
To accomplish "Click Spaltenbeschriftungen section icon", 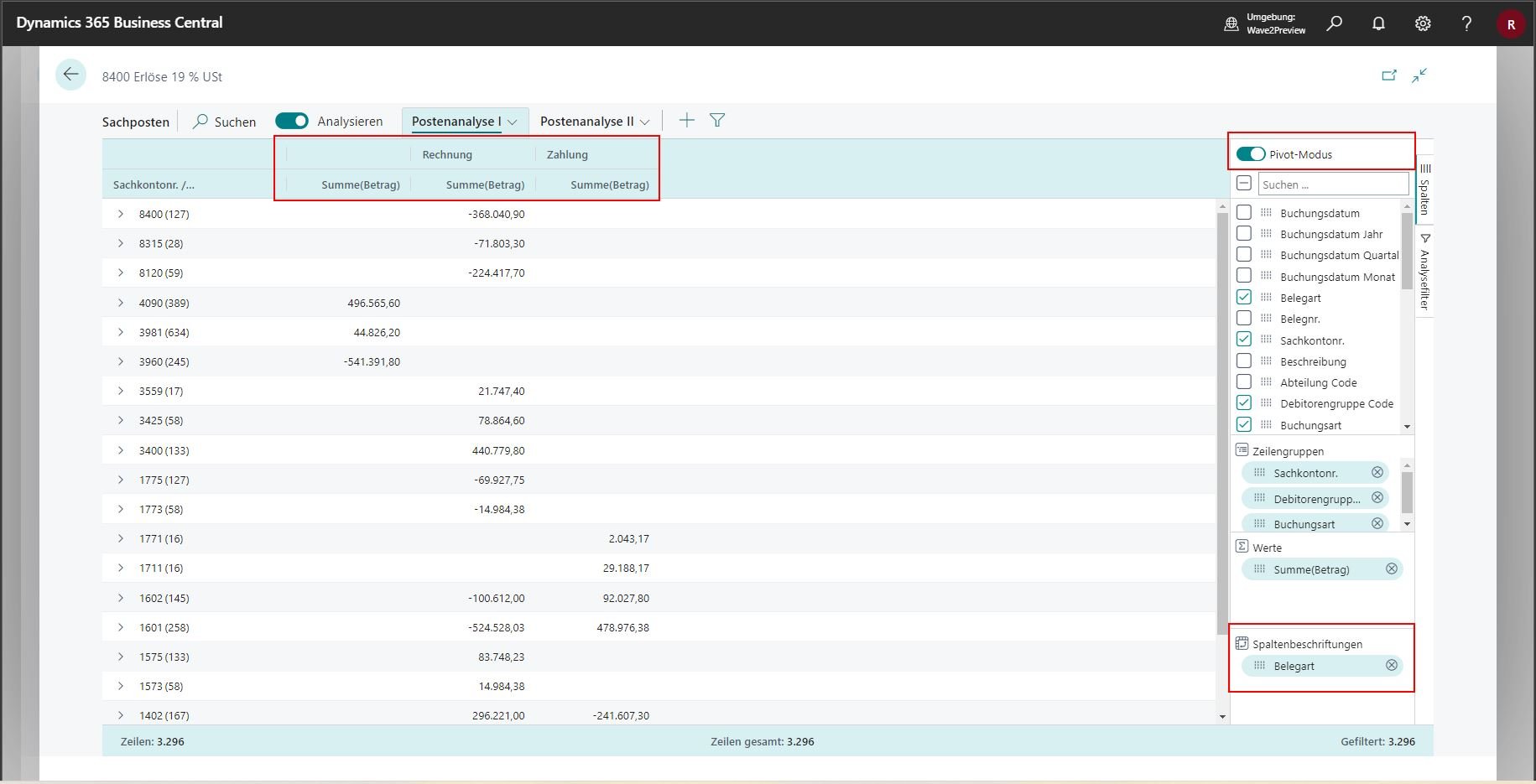I will pyautogui.click(x=1242, y=643).
